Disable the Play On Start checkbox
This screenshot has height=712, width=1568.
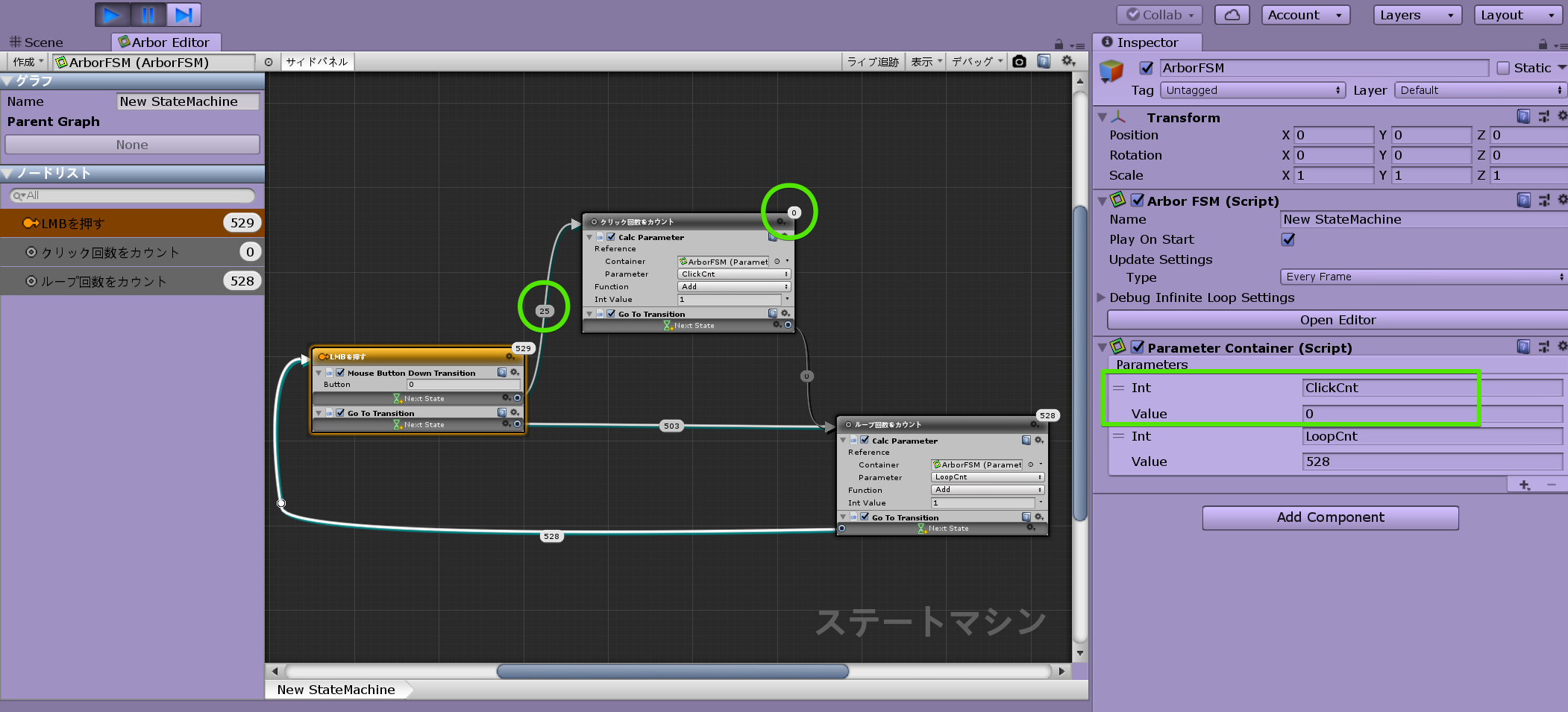(x=1288, y=239)
